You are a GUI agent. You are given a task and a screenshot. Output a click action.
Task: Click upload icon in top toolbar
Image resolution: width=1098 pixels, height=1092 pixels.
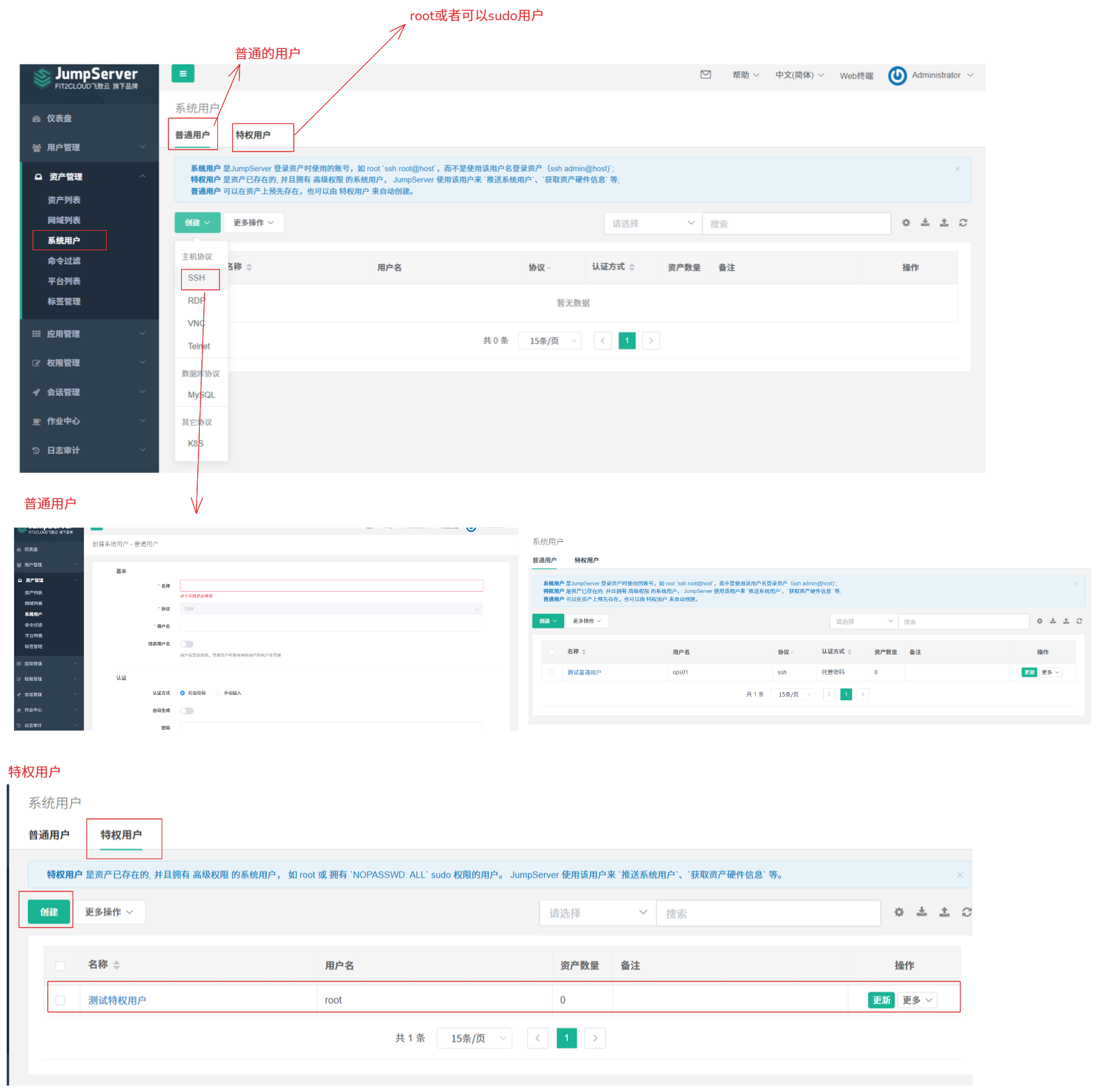tap(944, 223)
